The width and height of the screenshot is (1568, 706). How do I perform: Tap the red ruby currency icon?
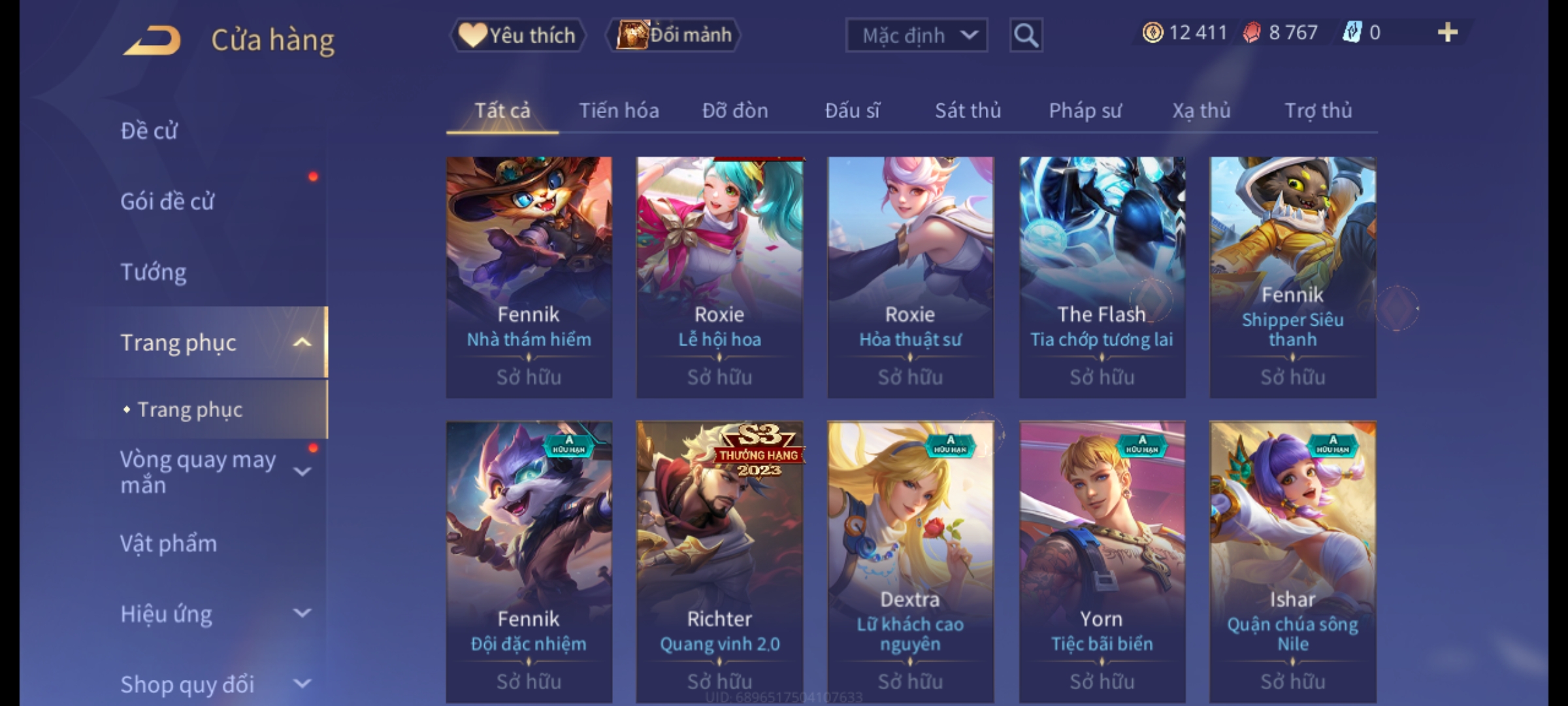1252,33
